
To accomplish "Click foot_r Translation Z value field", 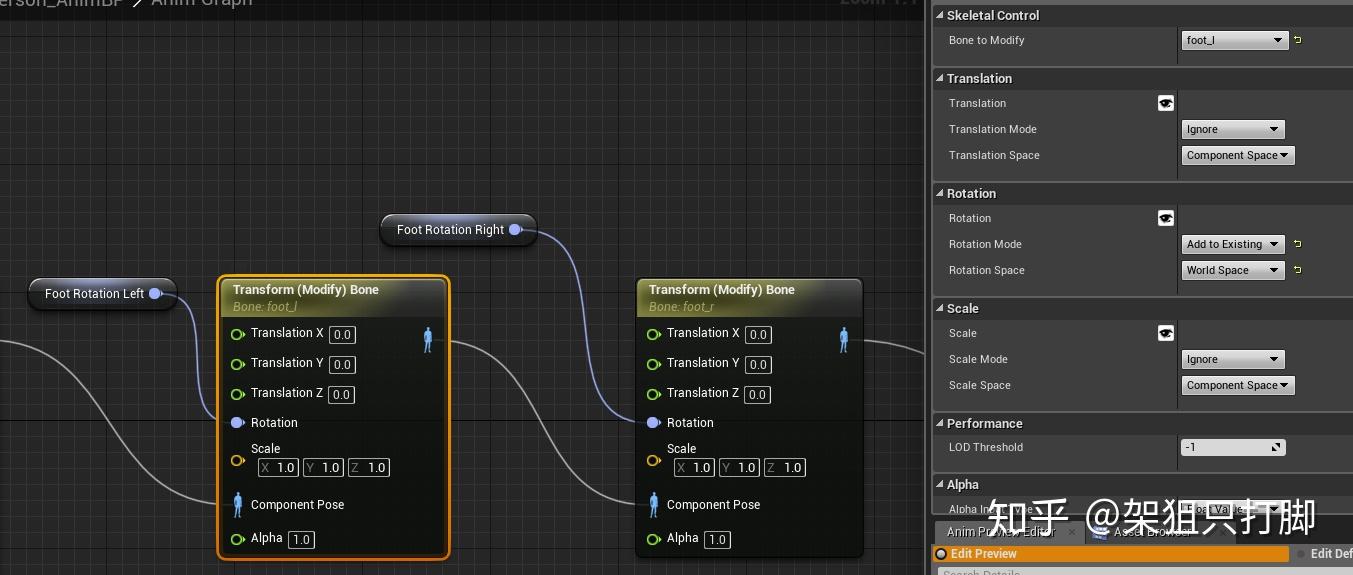I will click(758, 395).
